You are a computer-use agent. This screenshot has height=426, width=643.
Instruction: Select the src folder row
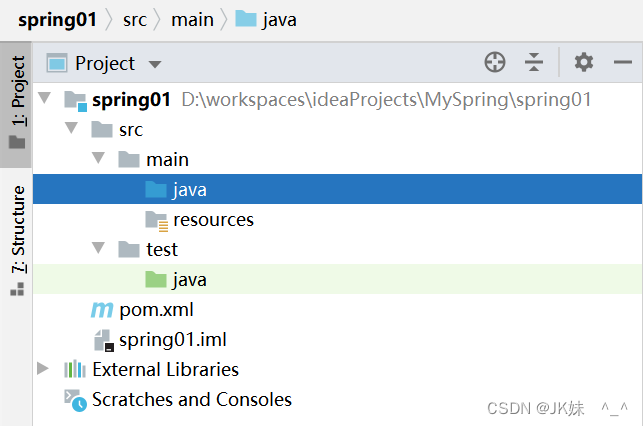(337, 130)
